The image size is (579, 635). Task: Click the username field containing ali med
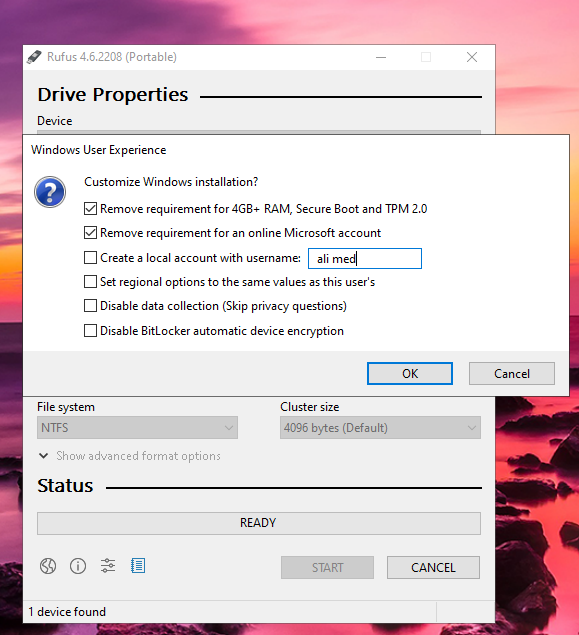tap(365, 258)
